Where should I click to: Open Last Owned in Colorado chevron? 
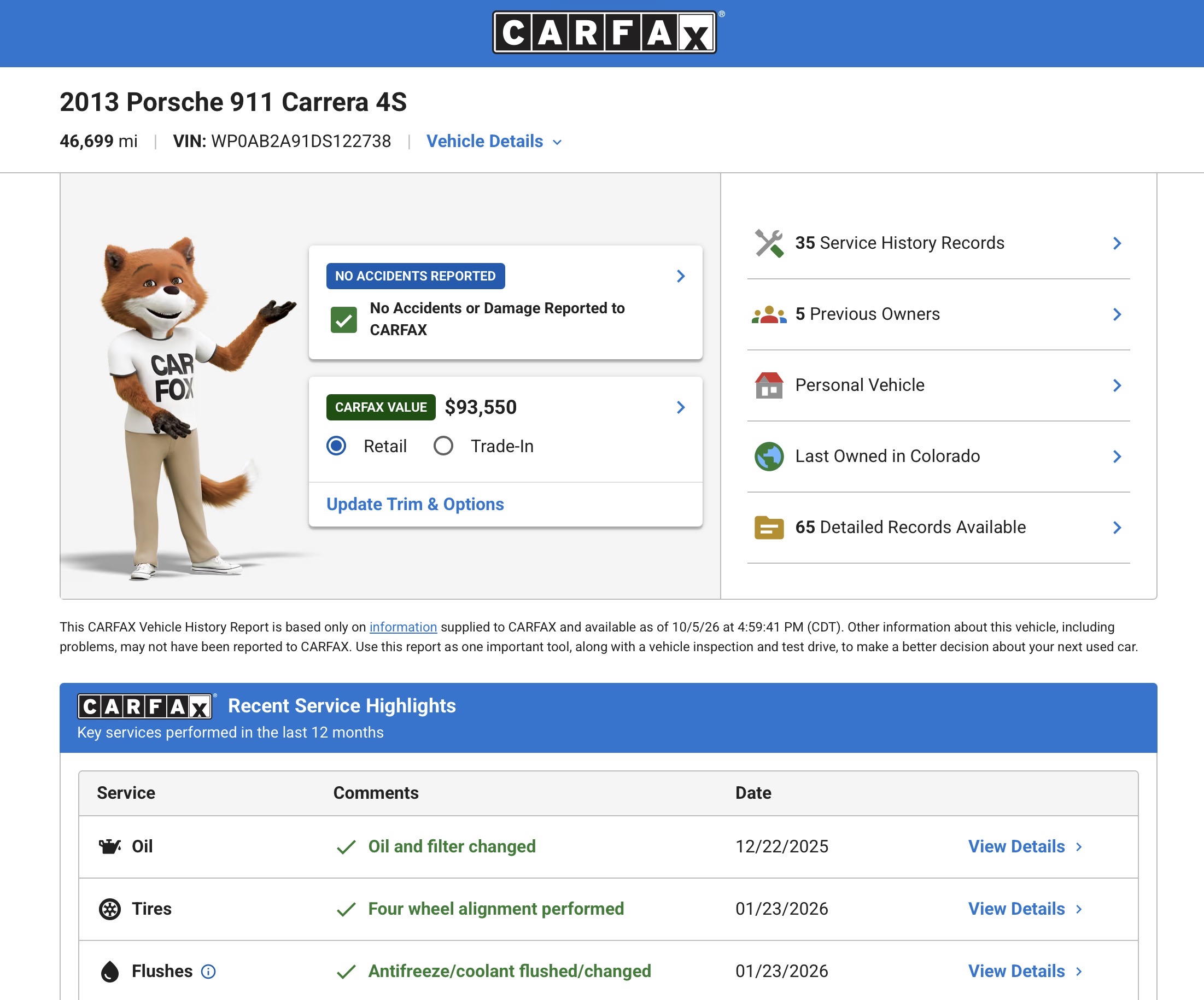point(1117,457)
